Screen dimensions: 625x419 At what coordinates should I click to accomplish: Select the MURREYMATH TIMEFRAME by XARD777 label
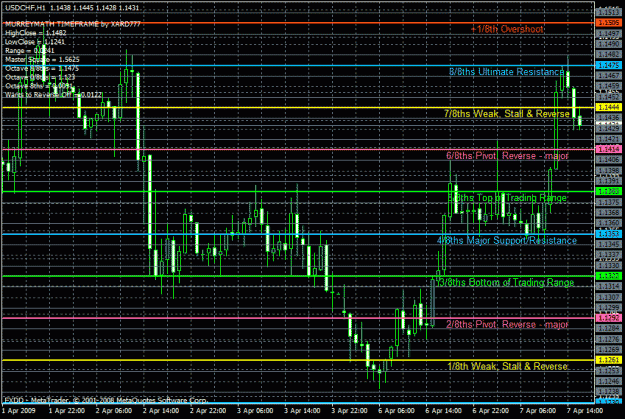pos(73,24)
